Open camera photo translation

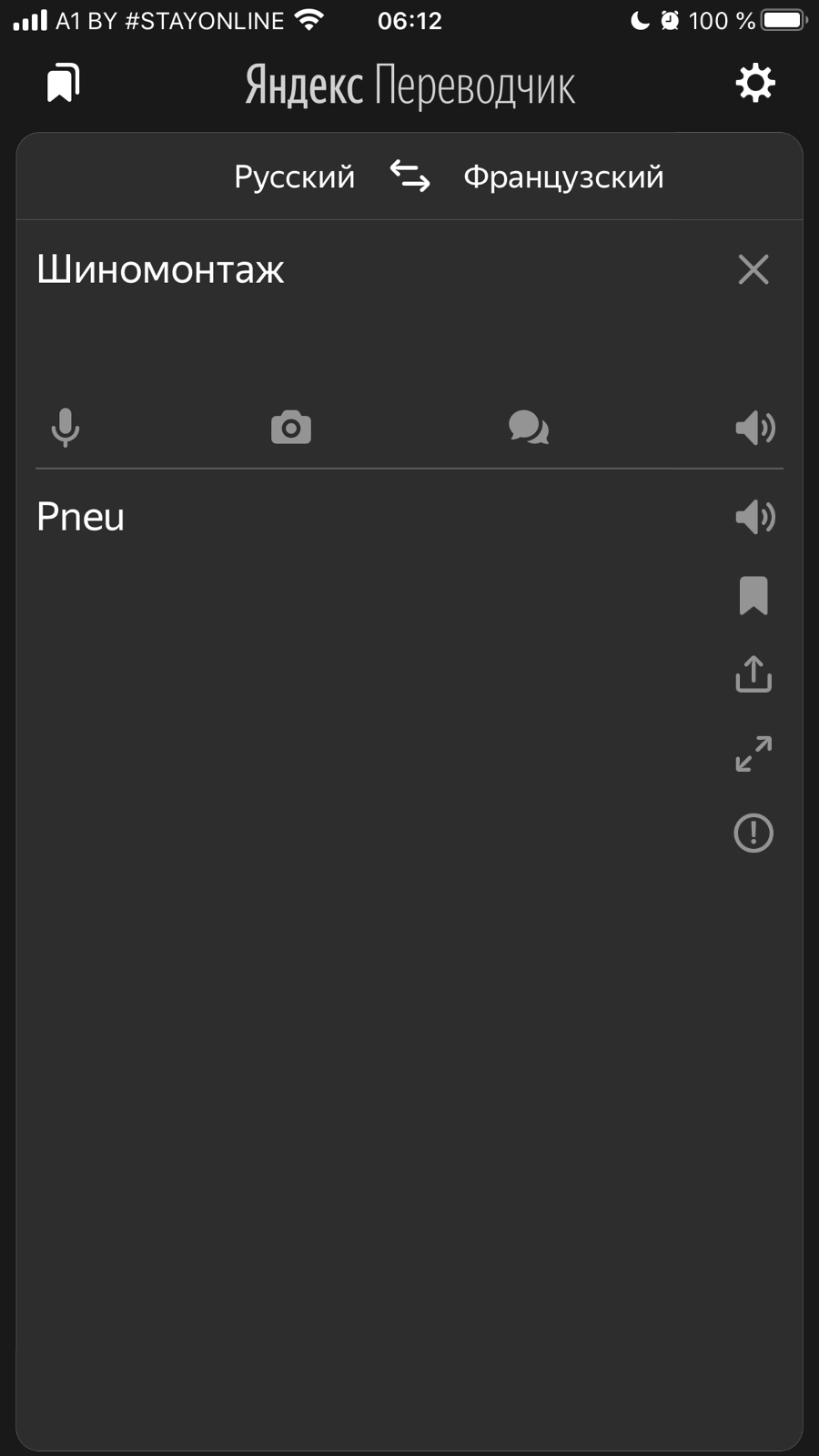click(x=291, y=428)
